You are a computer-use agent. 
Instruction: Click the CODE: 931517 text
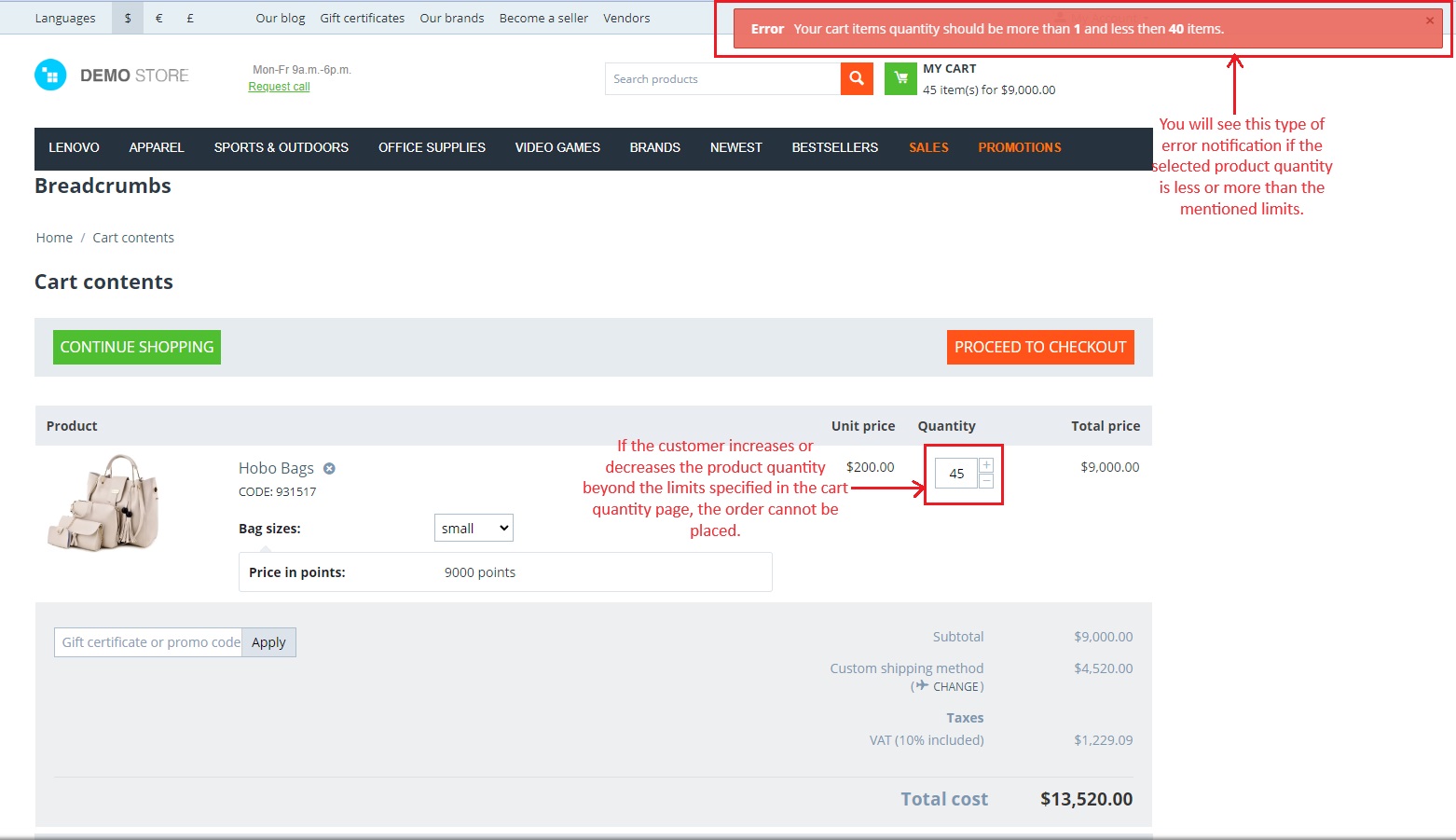point(277,491)
